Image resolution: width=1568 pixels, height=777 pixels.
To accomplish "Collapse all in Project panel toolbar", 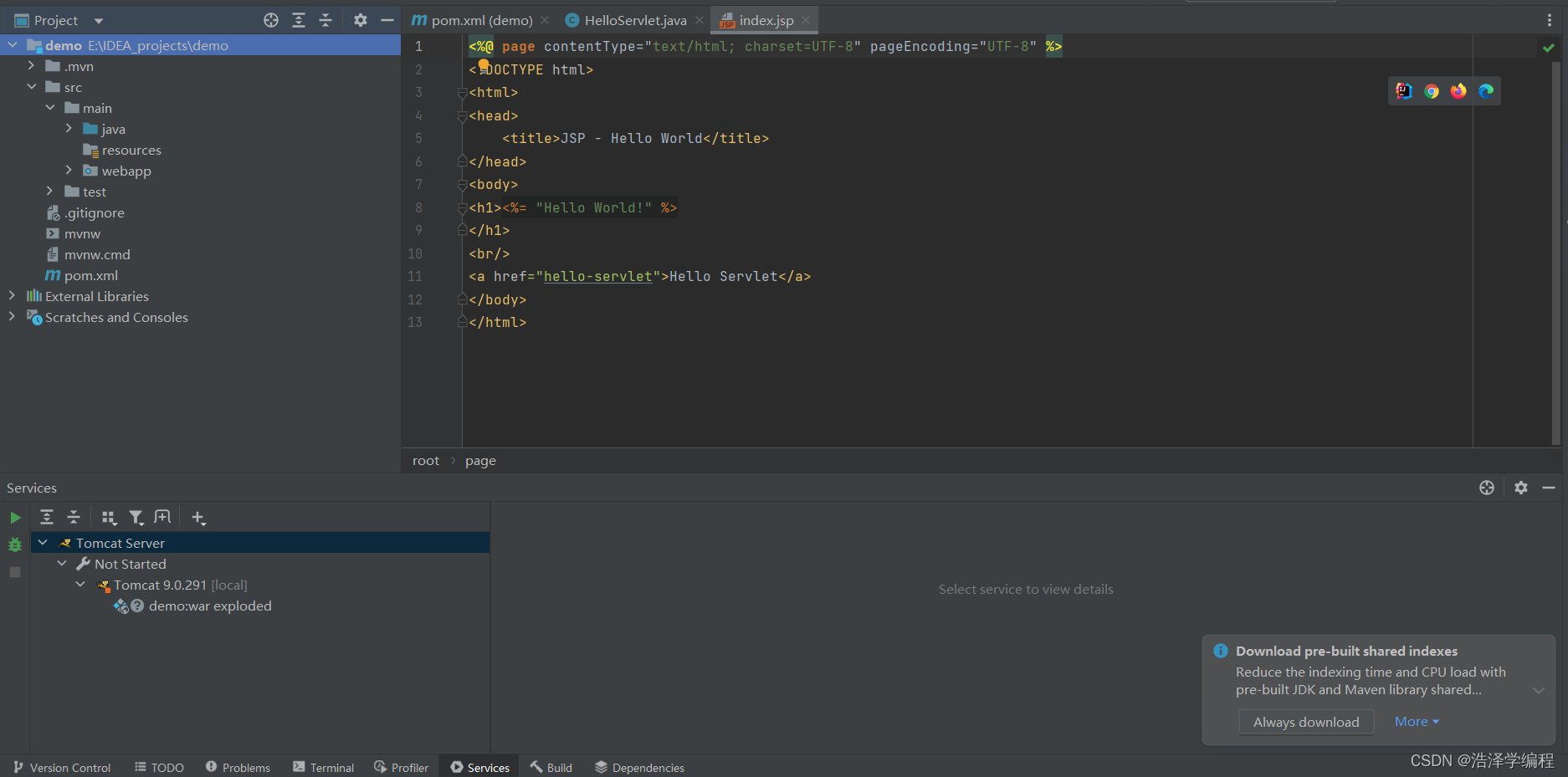I will pos(325,20).
